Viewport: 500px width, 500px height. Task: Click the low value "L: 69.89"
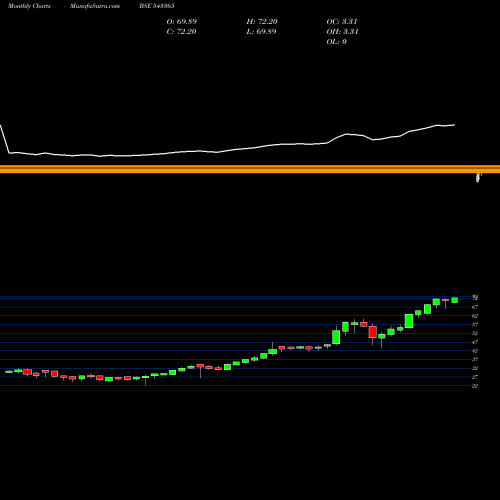pos(261,32)
